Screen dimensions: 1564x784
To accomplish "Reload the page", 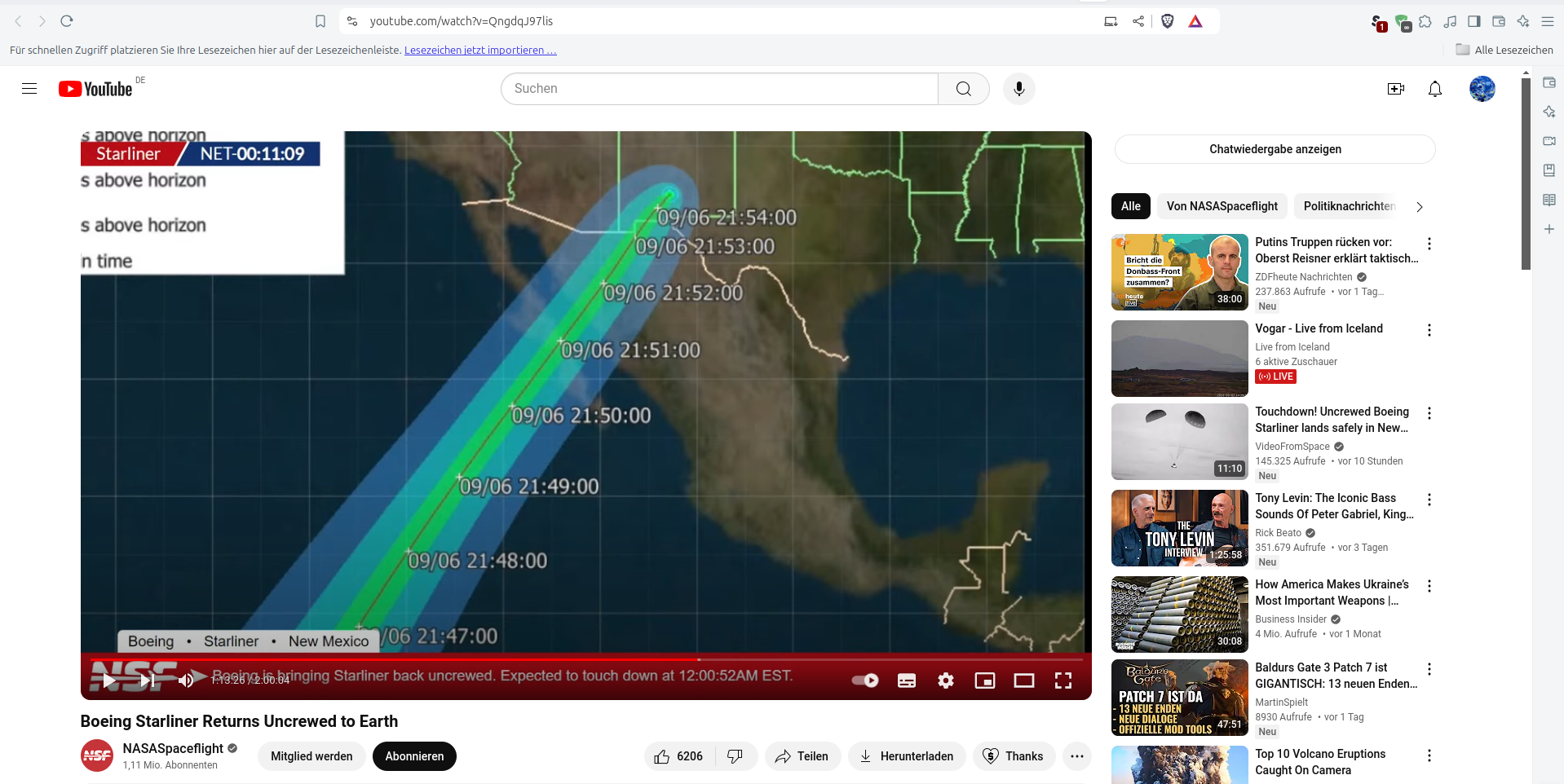I will [67, 21].
